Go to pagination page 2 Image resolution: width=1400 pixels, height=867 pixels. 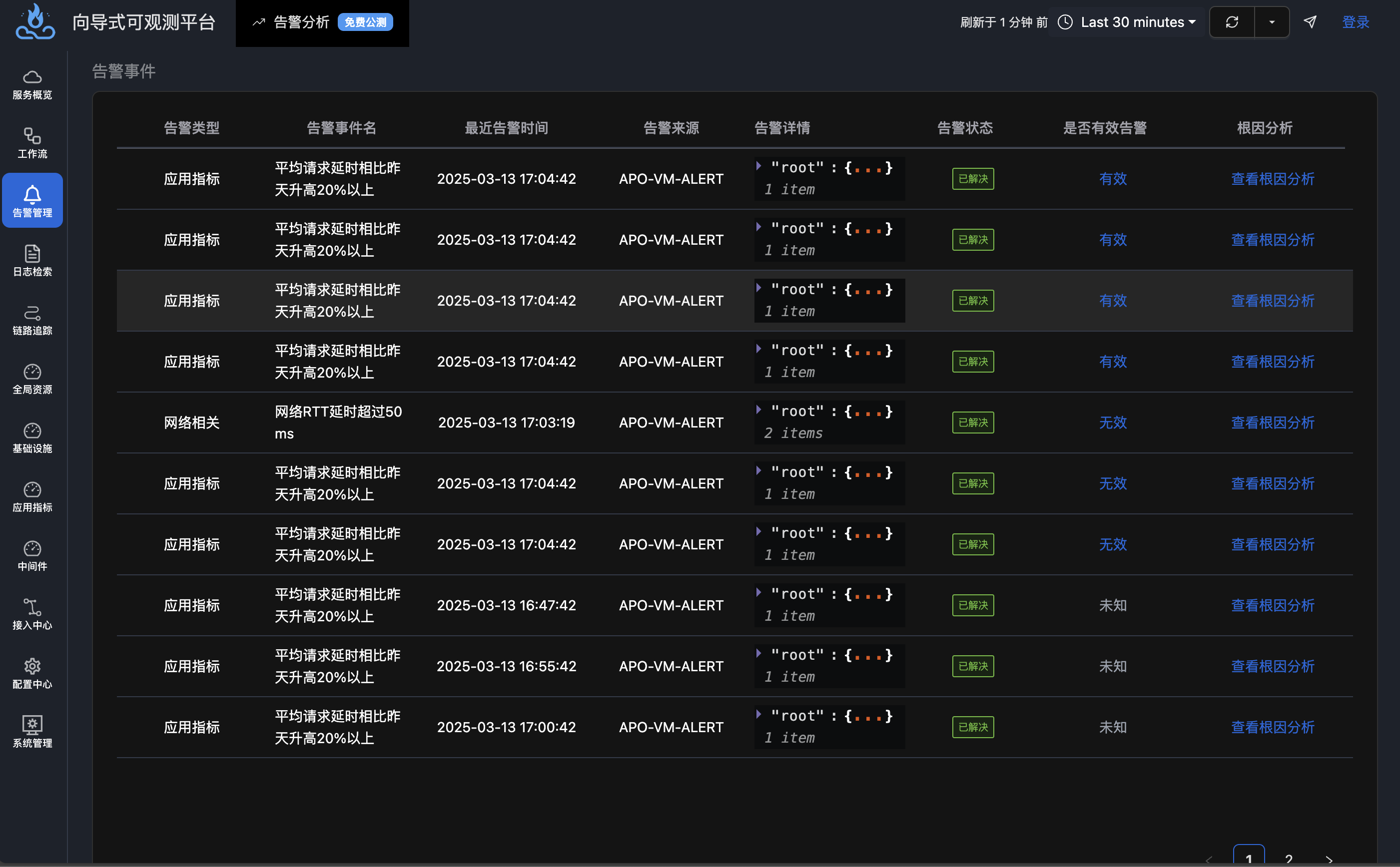[x=1289, y=859]
